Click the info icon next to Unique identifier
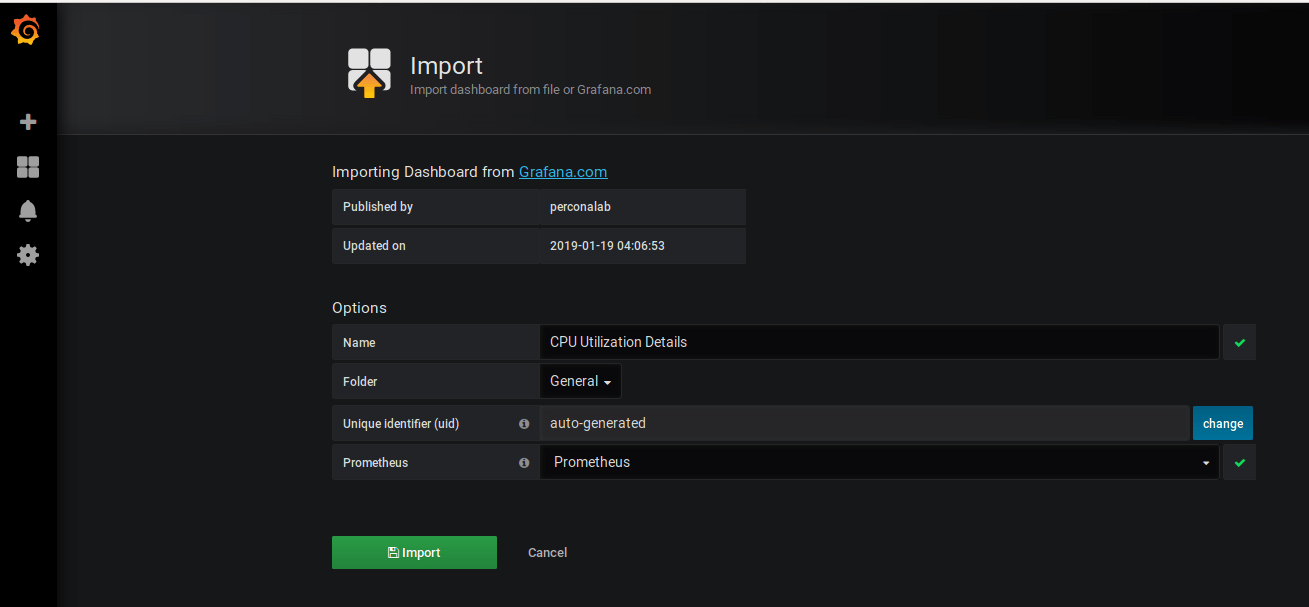1309x607 pixels. click(524, 423)
